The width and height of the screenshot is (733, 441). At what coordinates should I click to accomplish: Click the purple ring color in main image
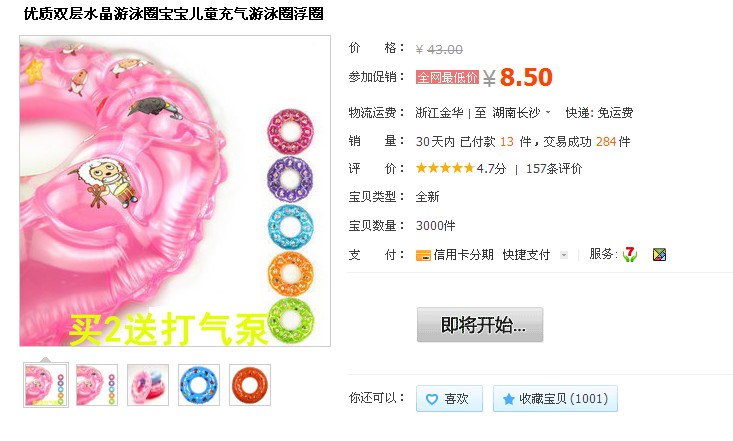pos(290,179)
